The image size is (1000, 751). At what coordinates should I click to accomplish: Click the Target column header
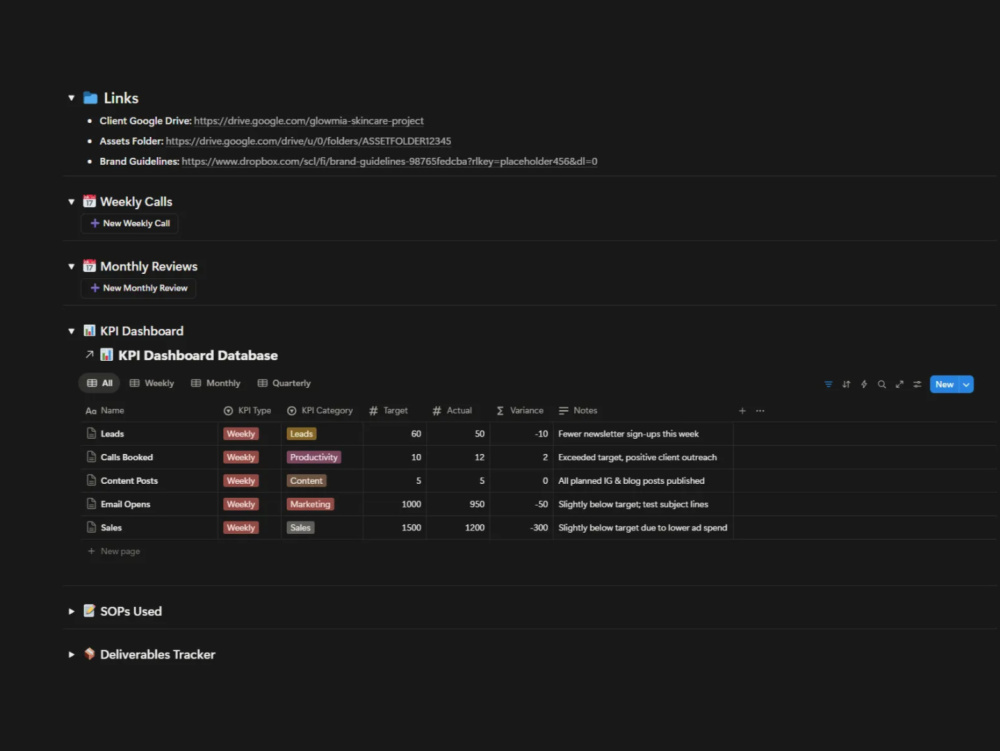coord(394,411)
